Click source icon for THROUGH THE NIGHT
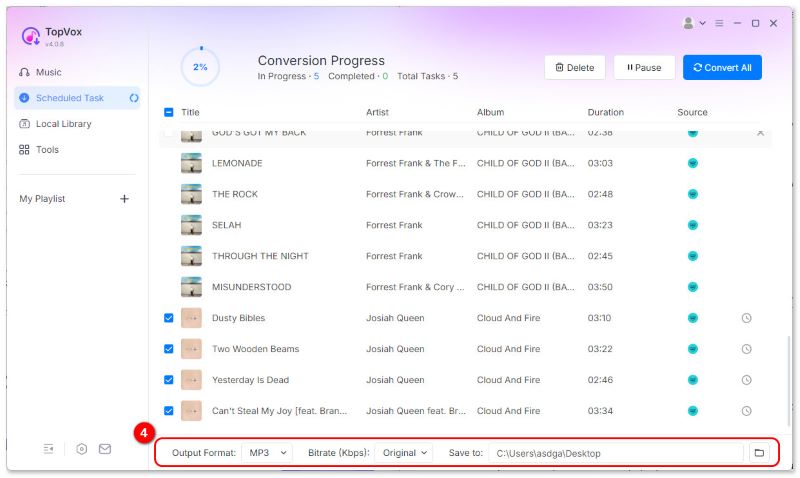The height and width of the screenshot is (478, 800). pos(692,256)
